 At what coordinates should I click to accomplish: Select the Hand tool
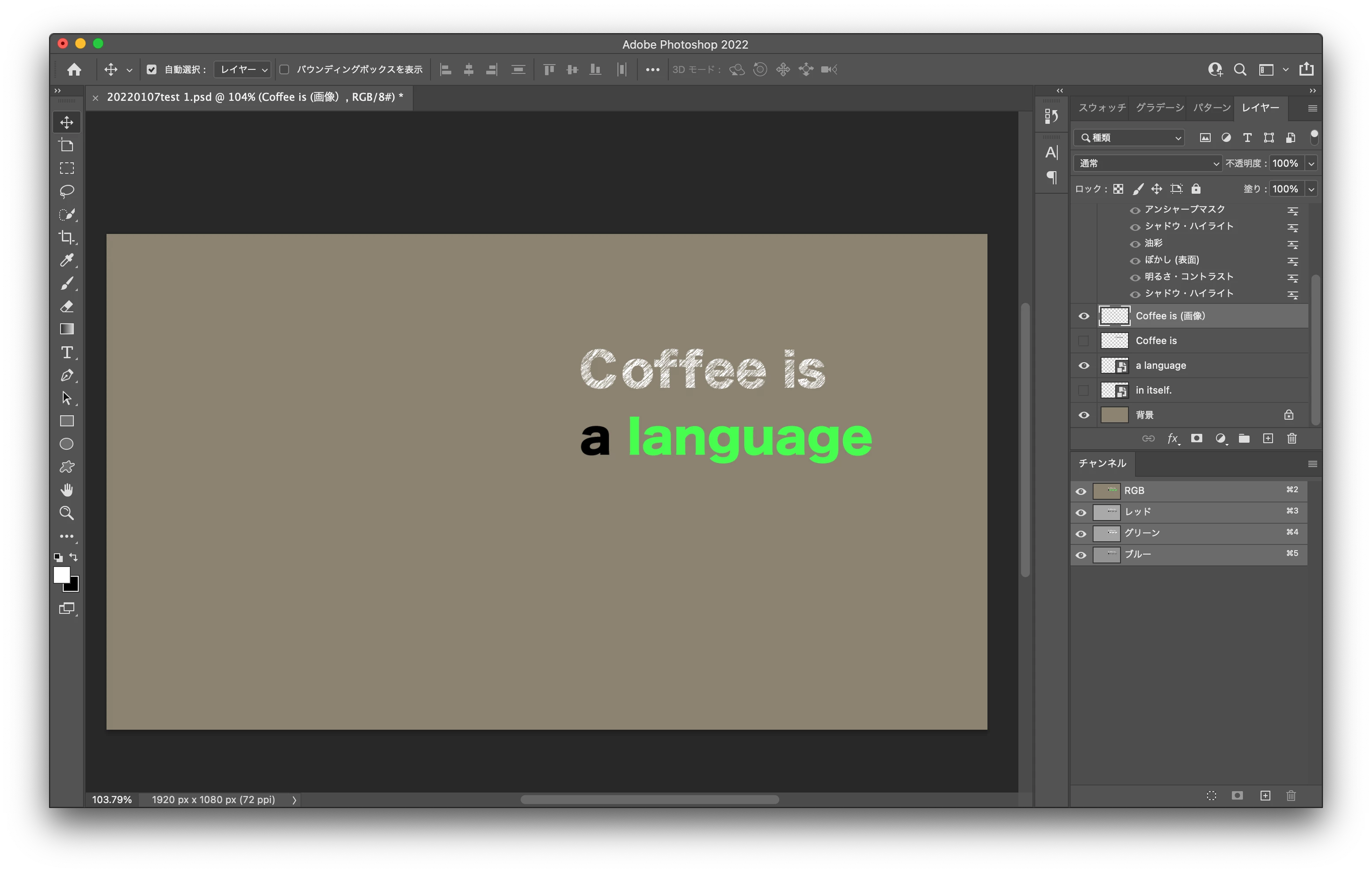(x=67, y=490)
